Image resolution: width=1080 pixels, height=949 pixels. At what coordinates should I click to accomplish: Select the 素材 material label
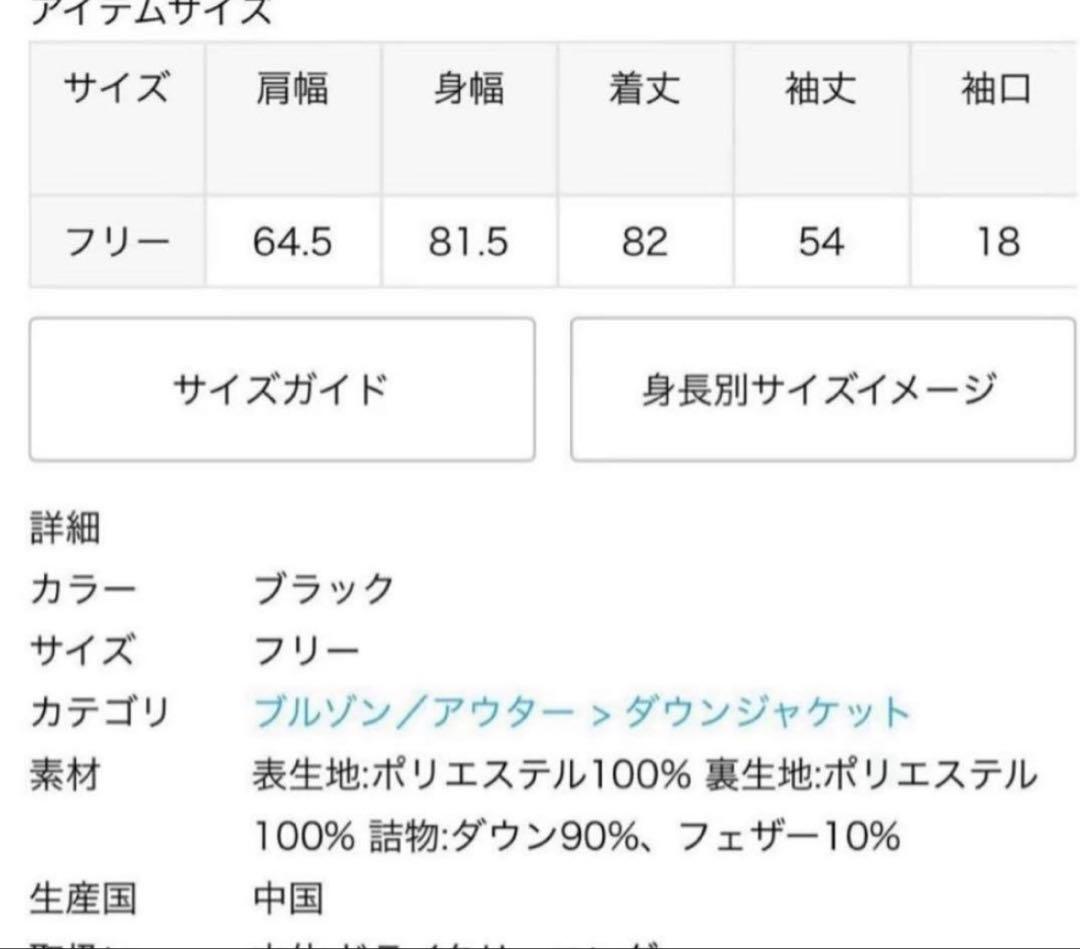(65, 774)
